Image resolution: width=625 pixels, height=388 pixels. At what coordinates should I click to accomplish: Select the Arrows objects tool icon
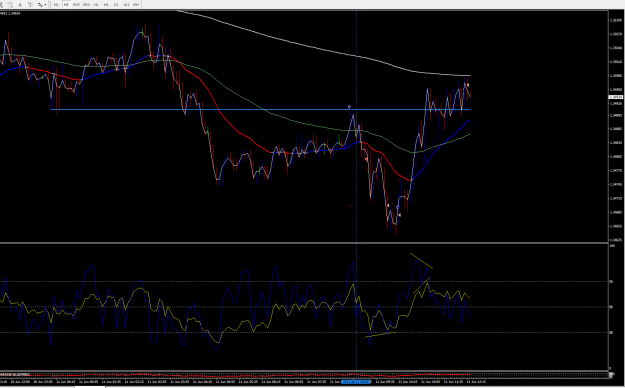pos(40,5)
